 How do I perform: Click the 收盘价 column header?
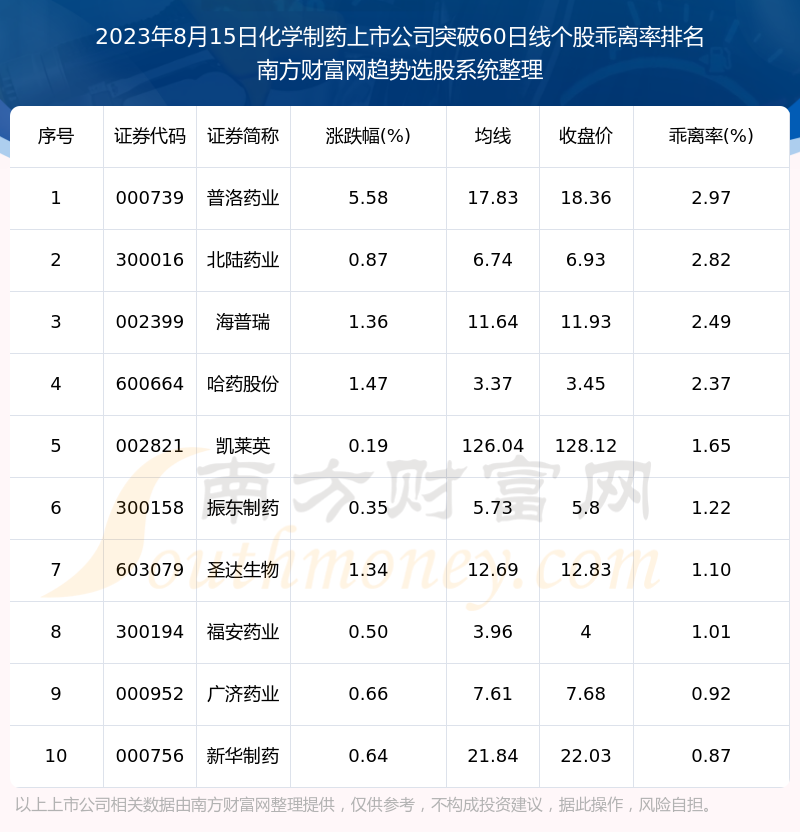(586, 136)
